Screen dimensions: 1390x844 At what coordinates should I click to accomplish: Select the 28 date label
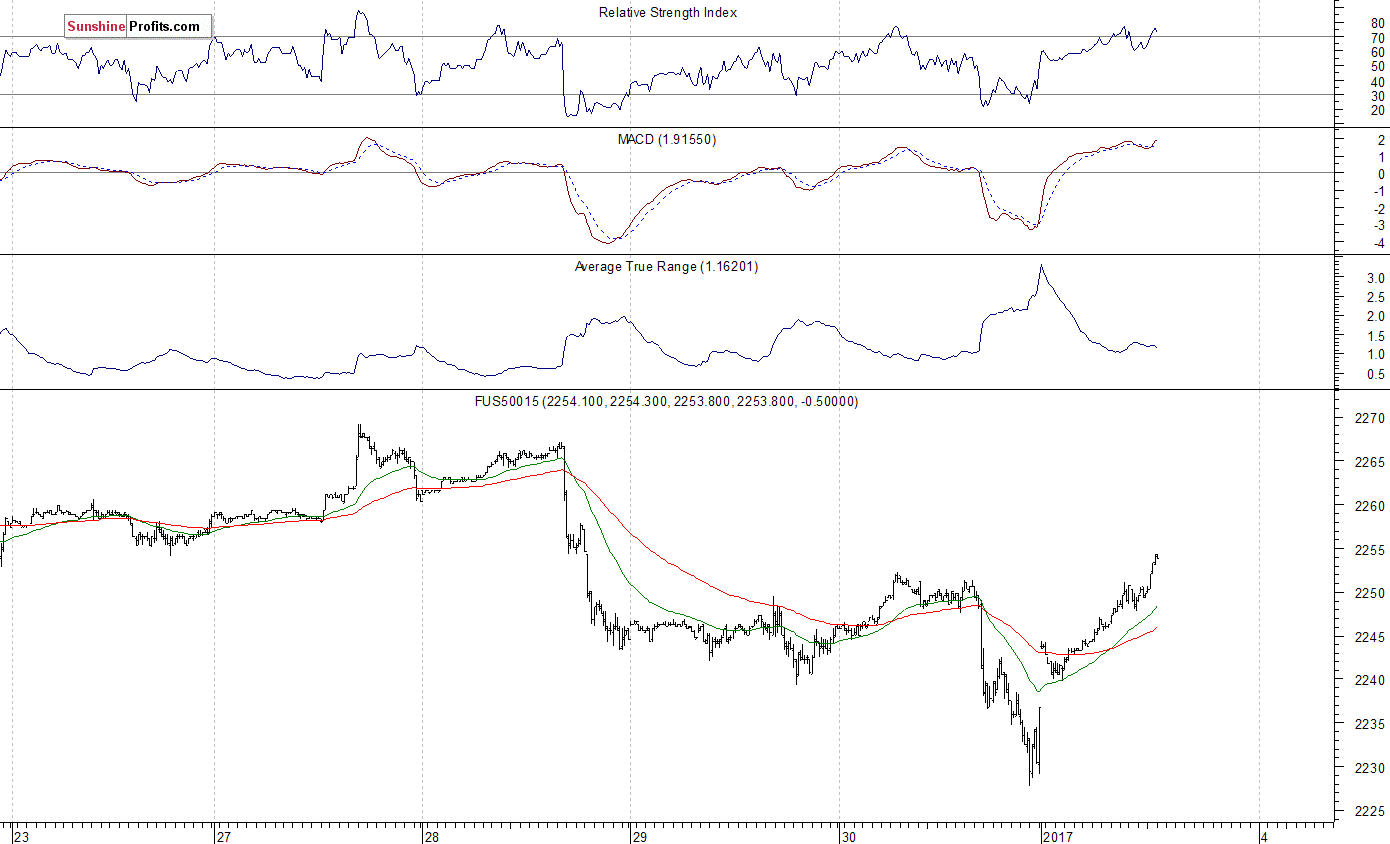432,836
